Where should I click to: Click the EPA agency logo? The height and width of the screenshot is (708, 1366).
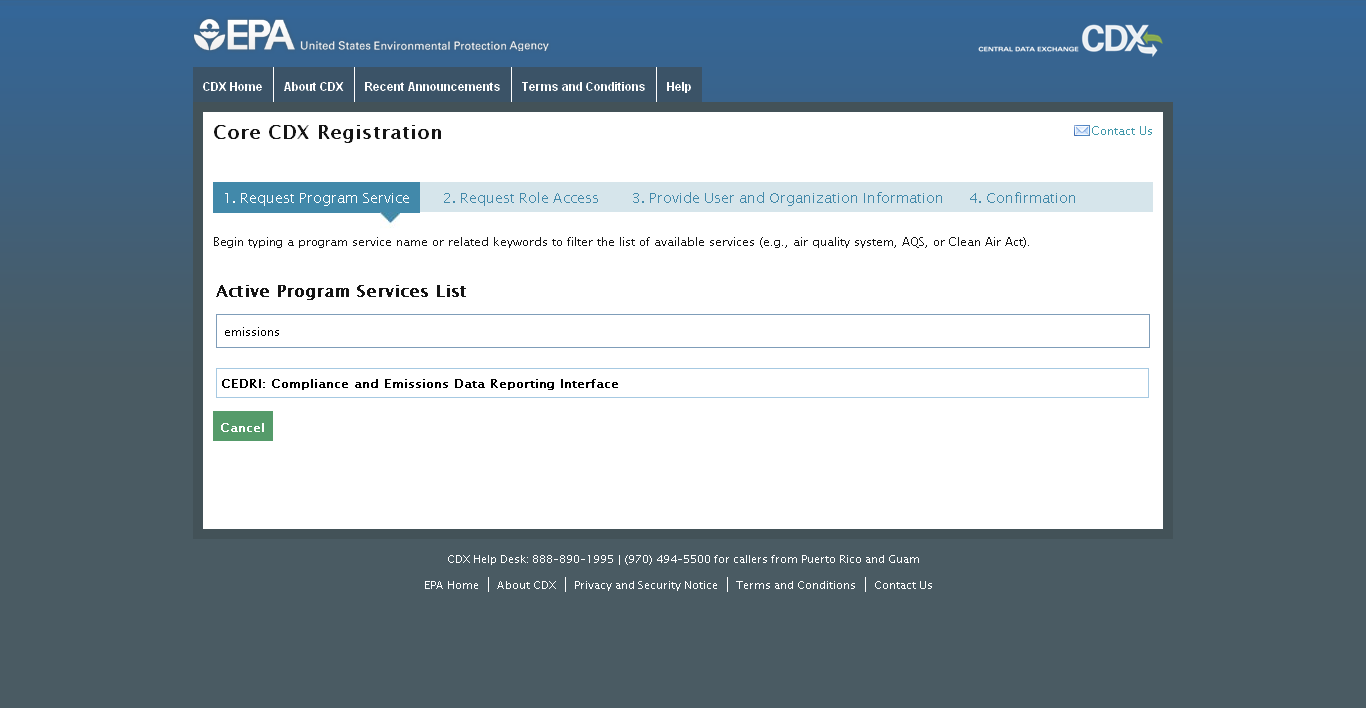240,33
